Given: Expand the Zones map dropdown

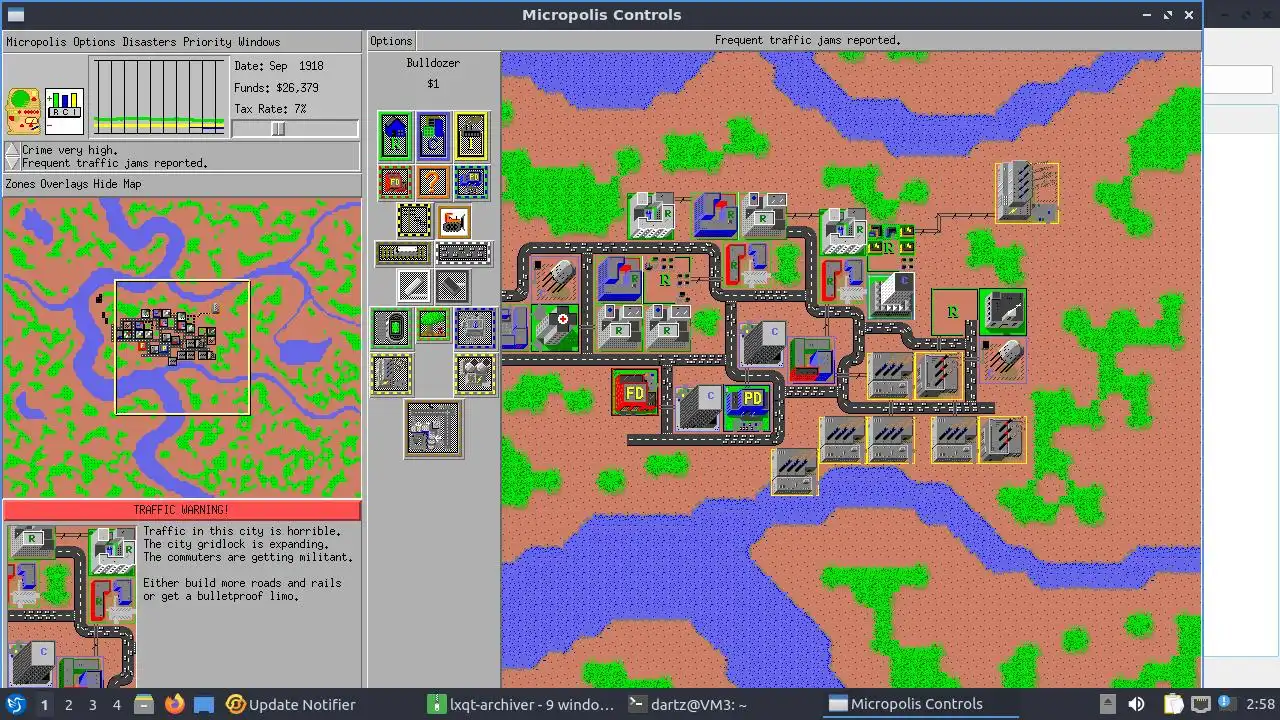Looking at the screenshot, I should [x=20, y=184].
